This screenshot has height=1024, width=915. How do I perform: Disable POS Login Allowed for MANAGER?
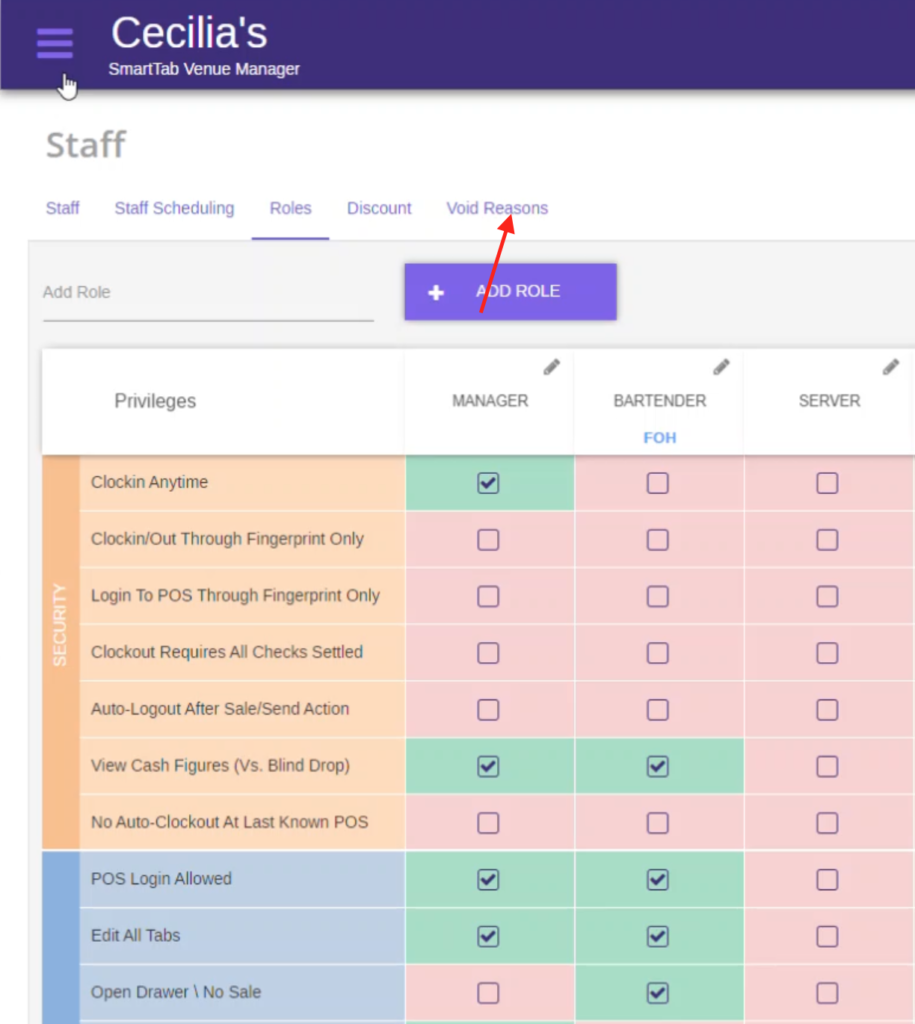488,880
